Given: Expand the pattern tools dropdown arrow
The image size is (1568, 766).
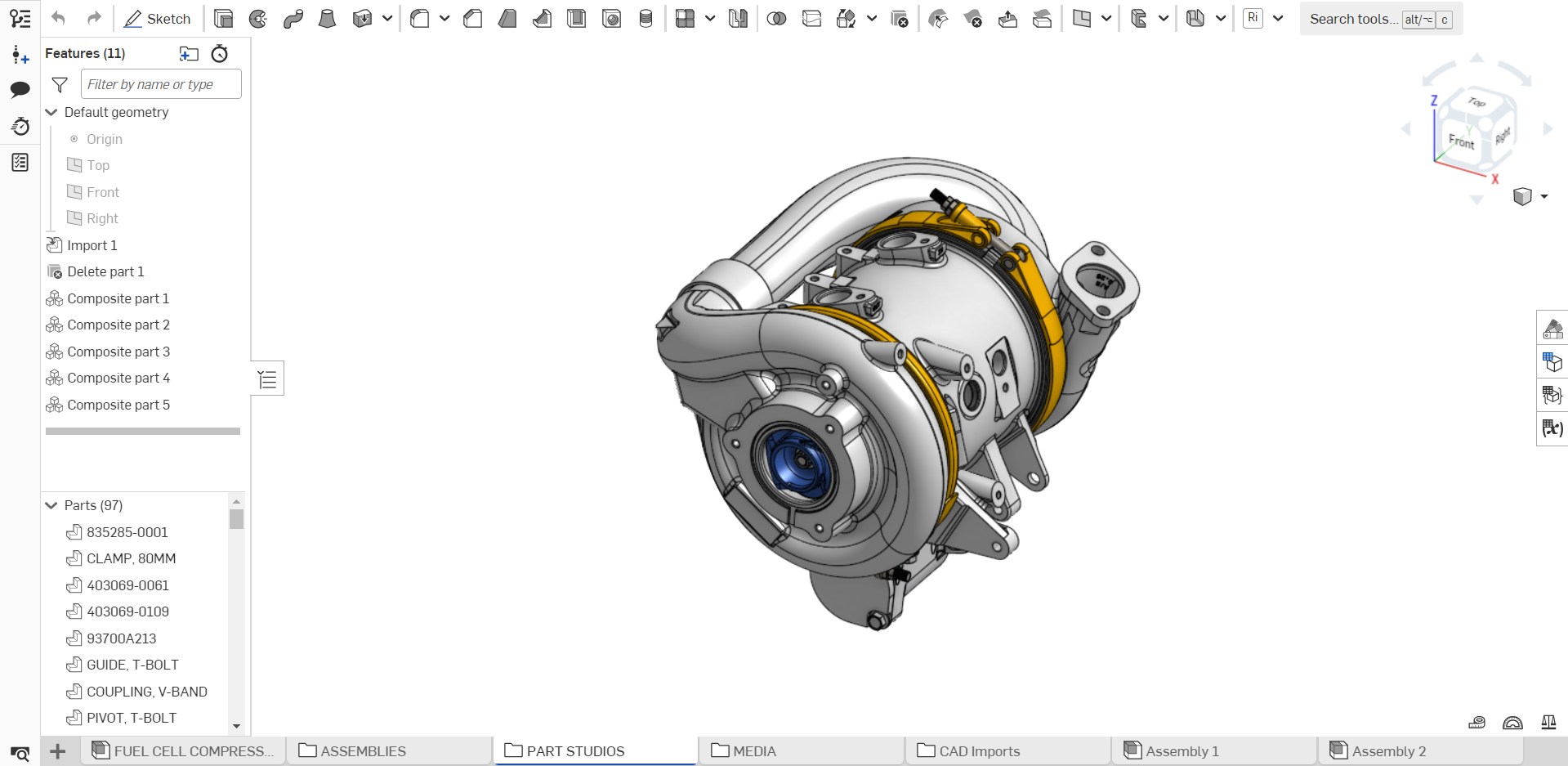Looking at the screenshot, I should click(710, 19).
